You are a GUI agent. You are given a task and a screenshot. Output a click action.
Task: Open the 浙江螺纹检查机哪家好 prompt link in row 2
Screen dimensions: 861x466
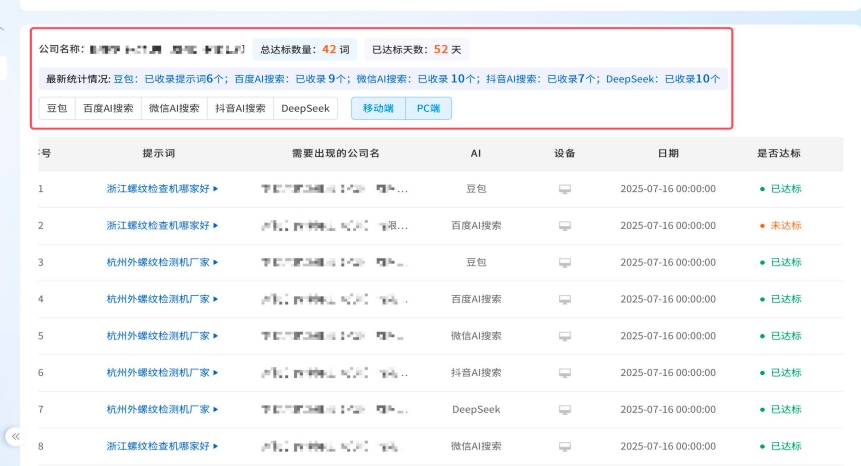click(158, 226)
